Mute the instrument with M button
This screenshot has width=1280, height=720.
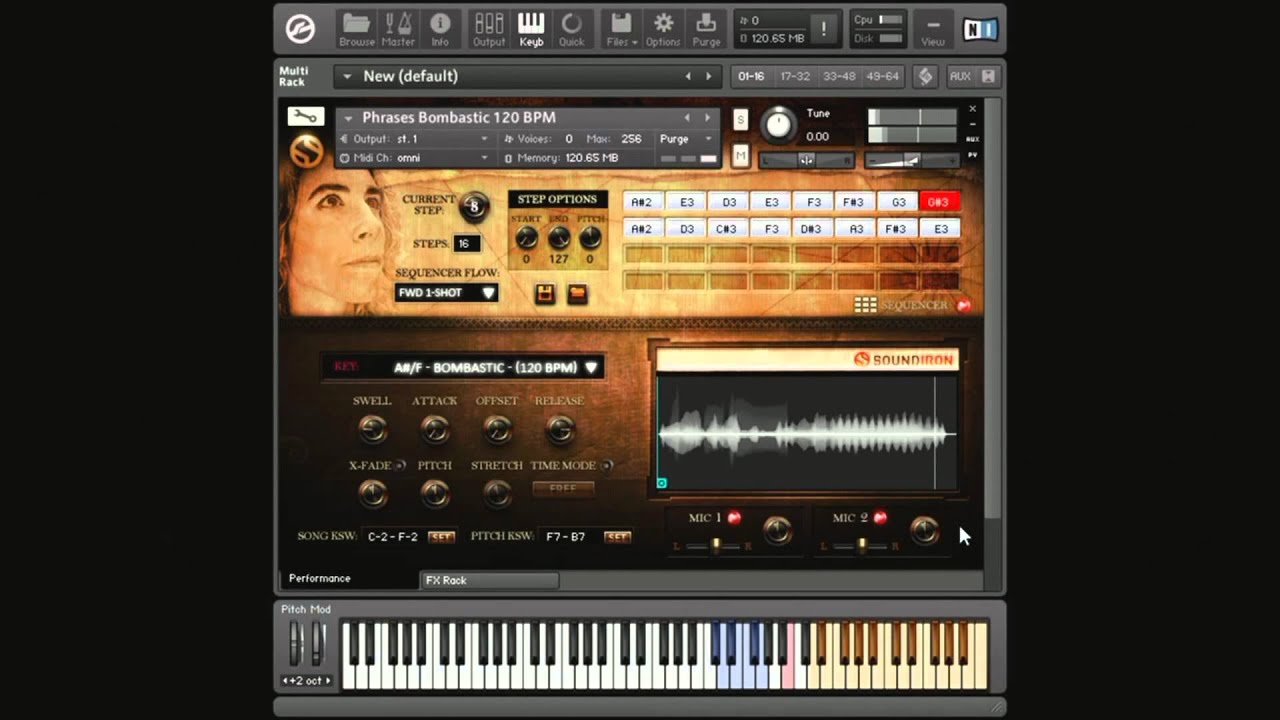coord(740,155)
